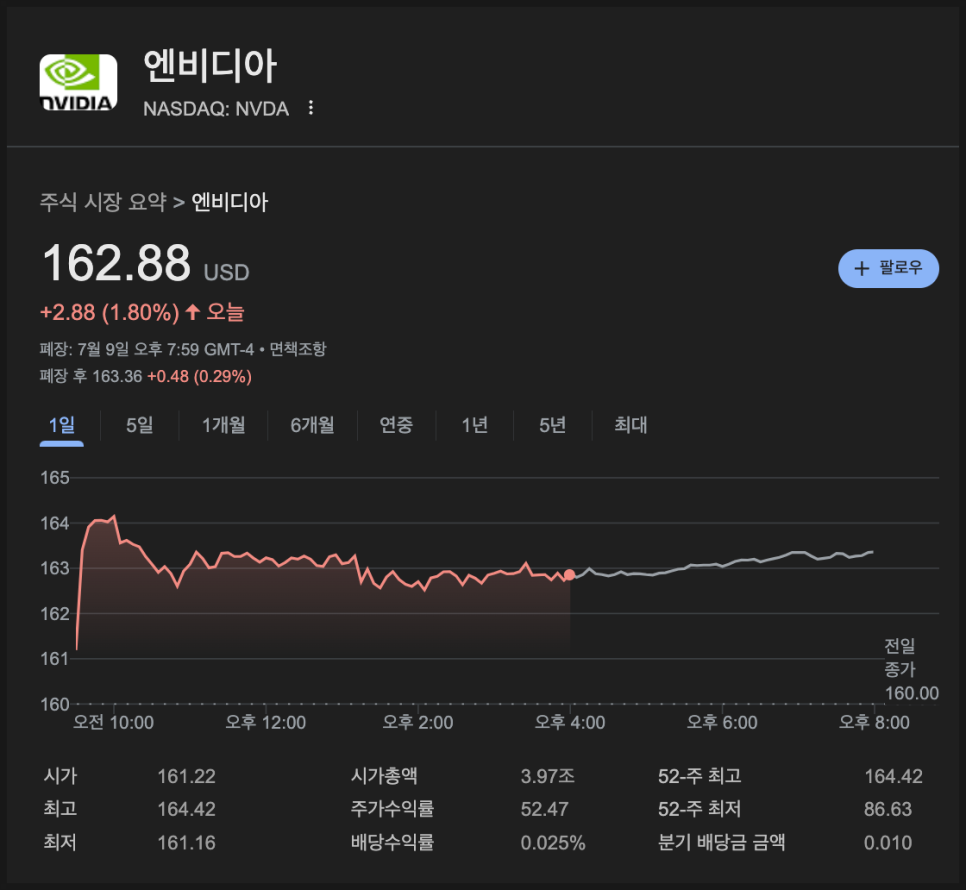Click the 분기 배당금 금액 value 0.010
Screen dimensions: 966x890
pos(888,842)
